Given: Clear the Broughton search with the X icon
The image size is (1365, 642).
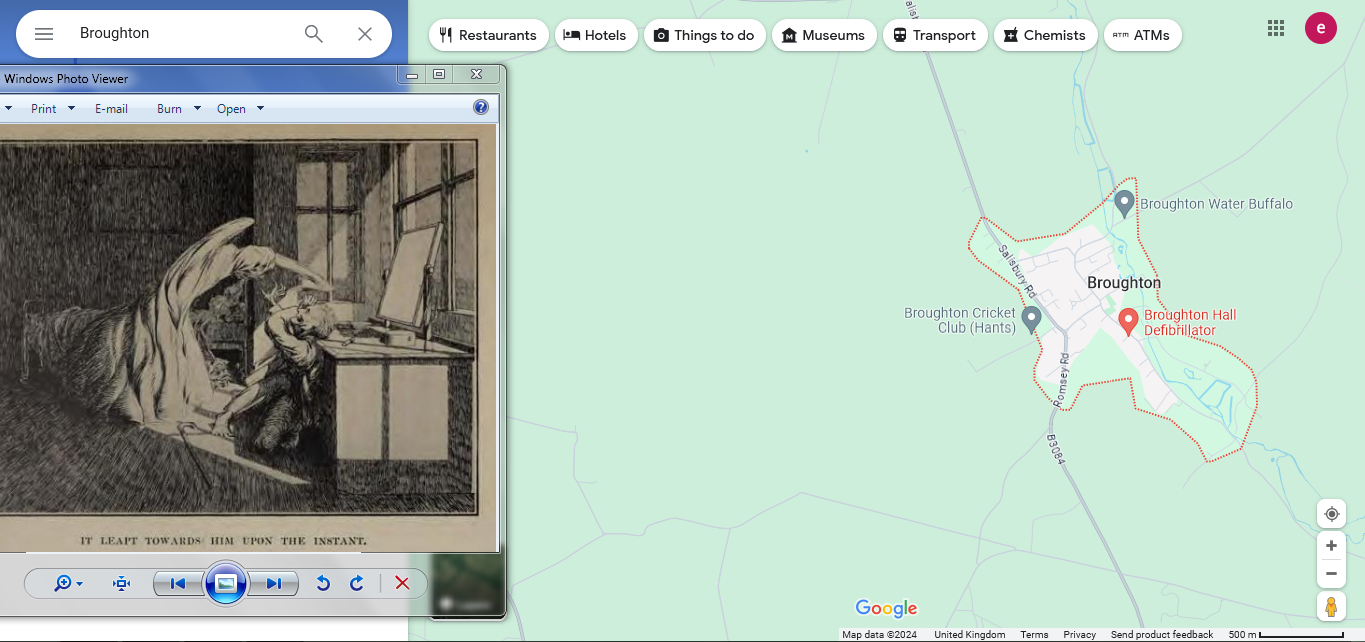Looking at the screenshot, I should click(x=365, y=34).
